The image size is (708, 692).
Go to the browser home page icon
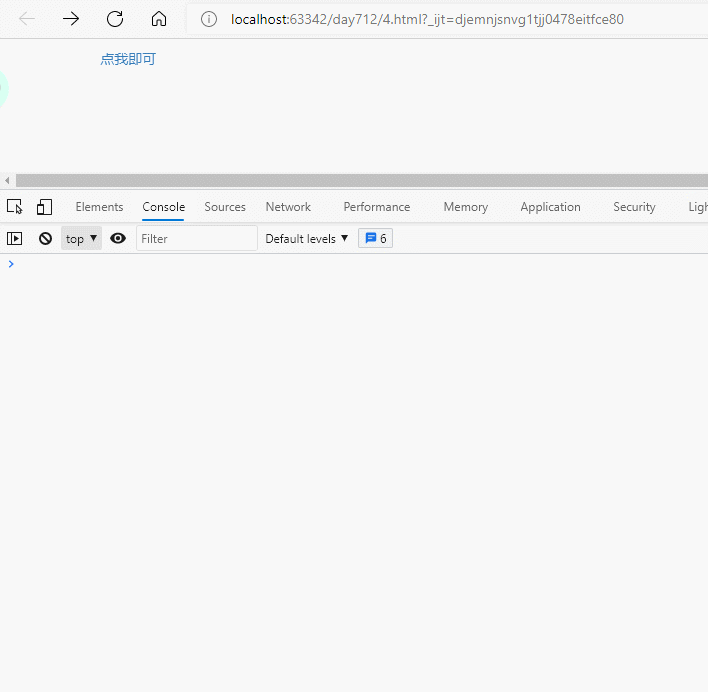click(158, 19)
